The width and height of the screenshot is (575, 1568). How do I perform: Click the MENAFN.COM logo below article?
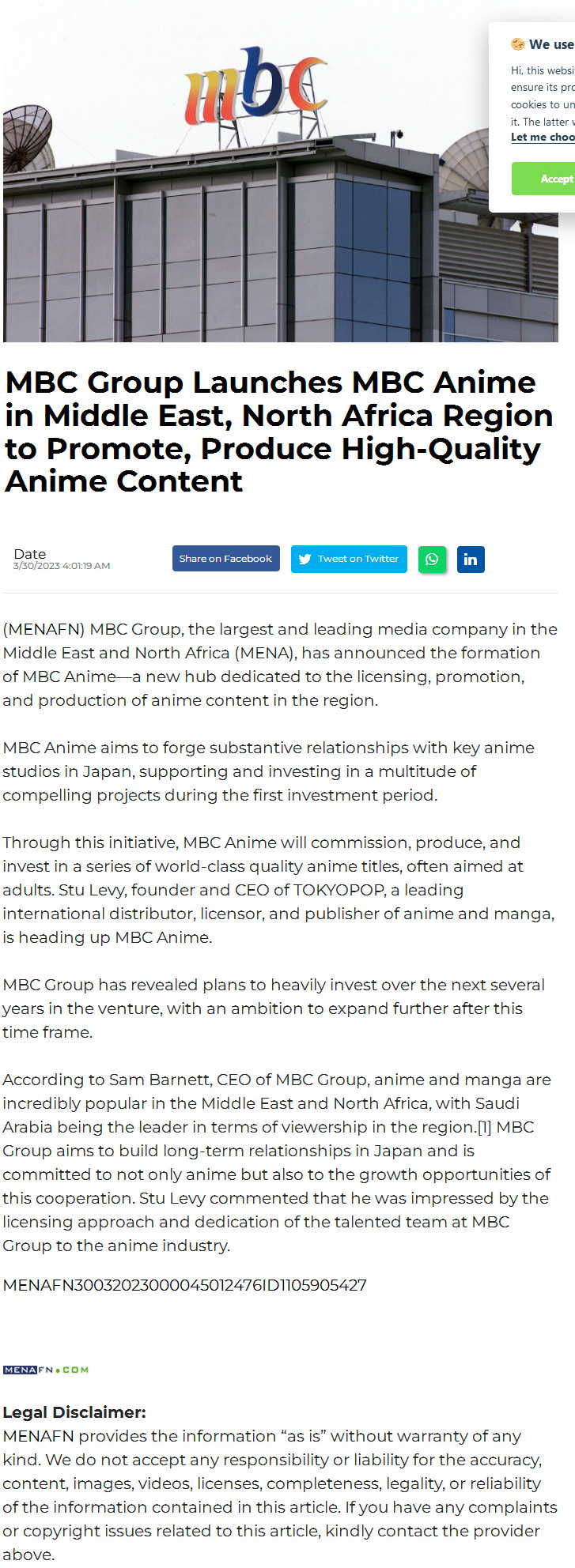(x=46, y=1370)
